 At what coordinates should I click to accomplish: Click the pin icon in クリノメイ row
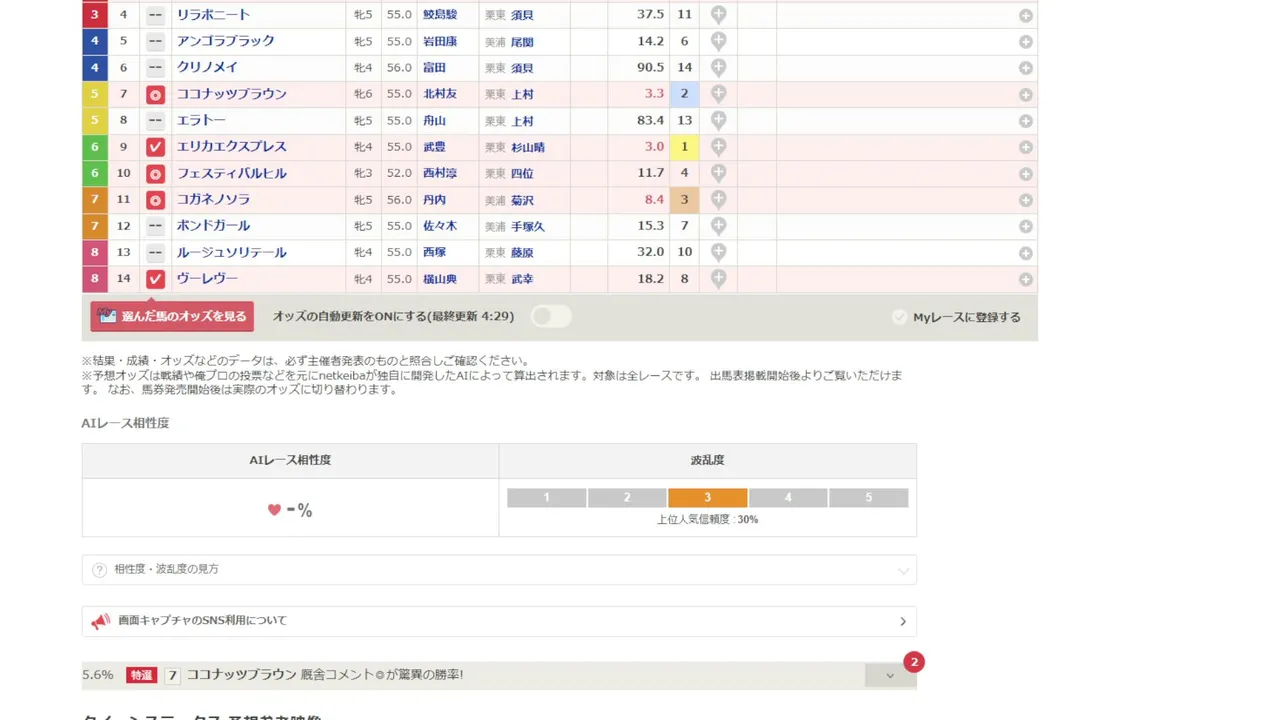pyautogui.click(x=718, y=67)
